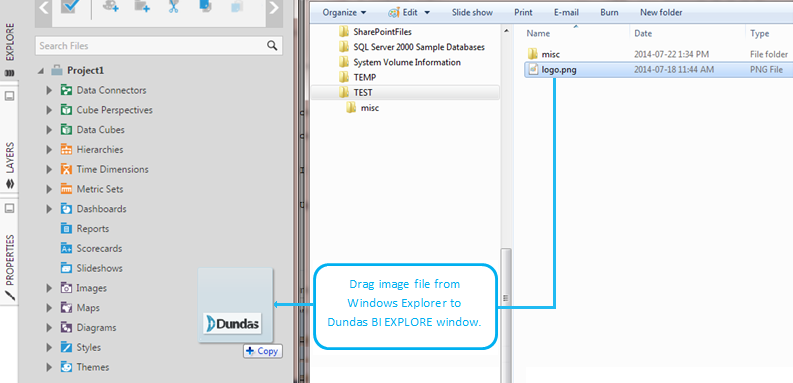Select the Slideshows folder icon

(66, 268)
